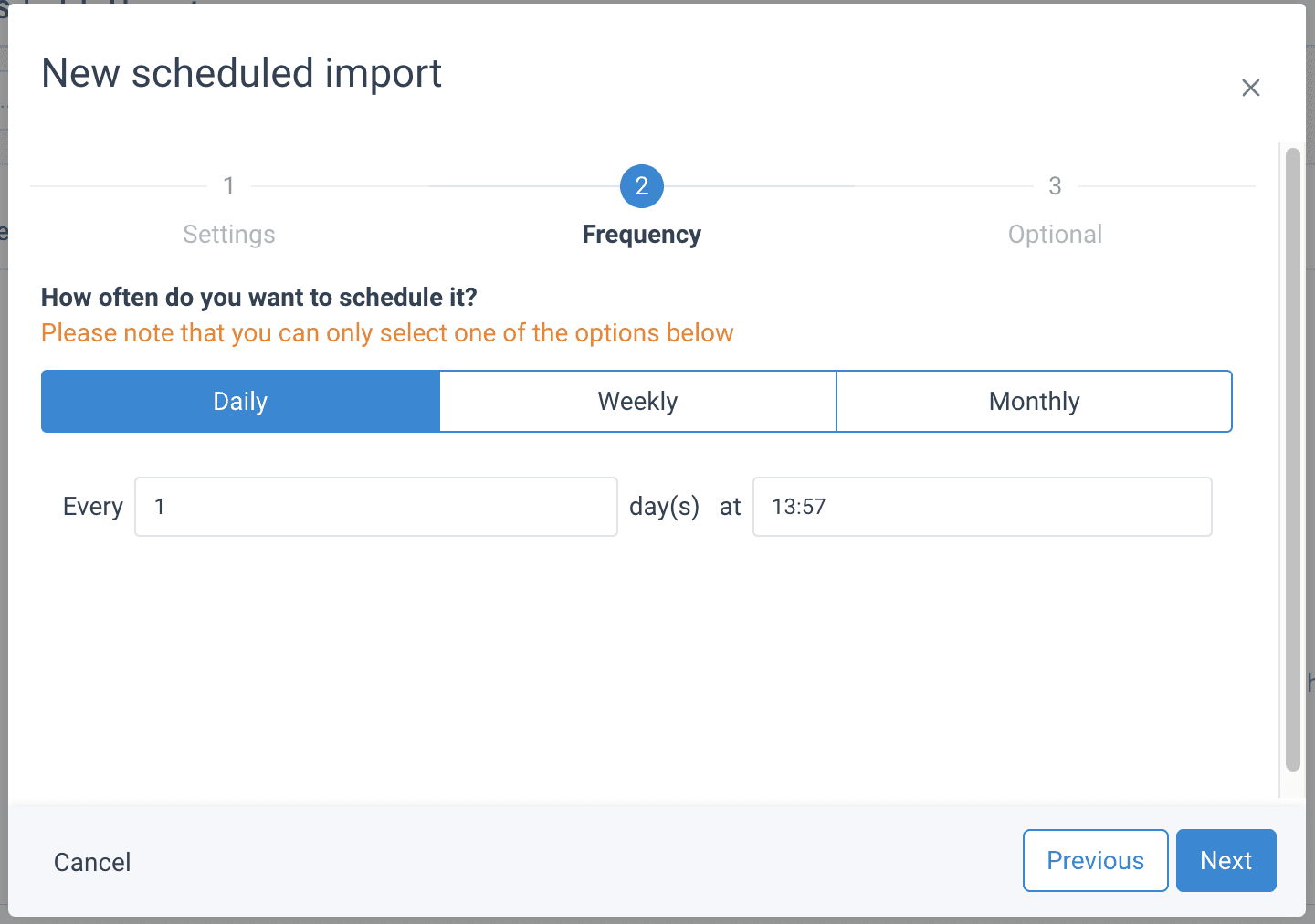Jump to the Optional step label
This screenshot has height=924, width=1315.
pos(1055,235)
